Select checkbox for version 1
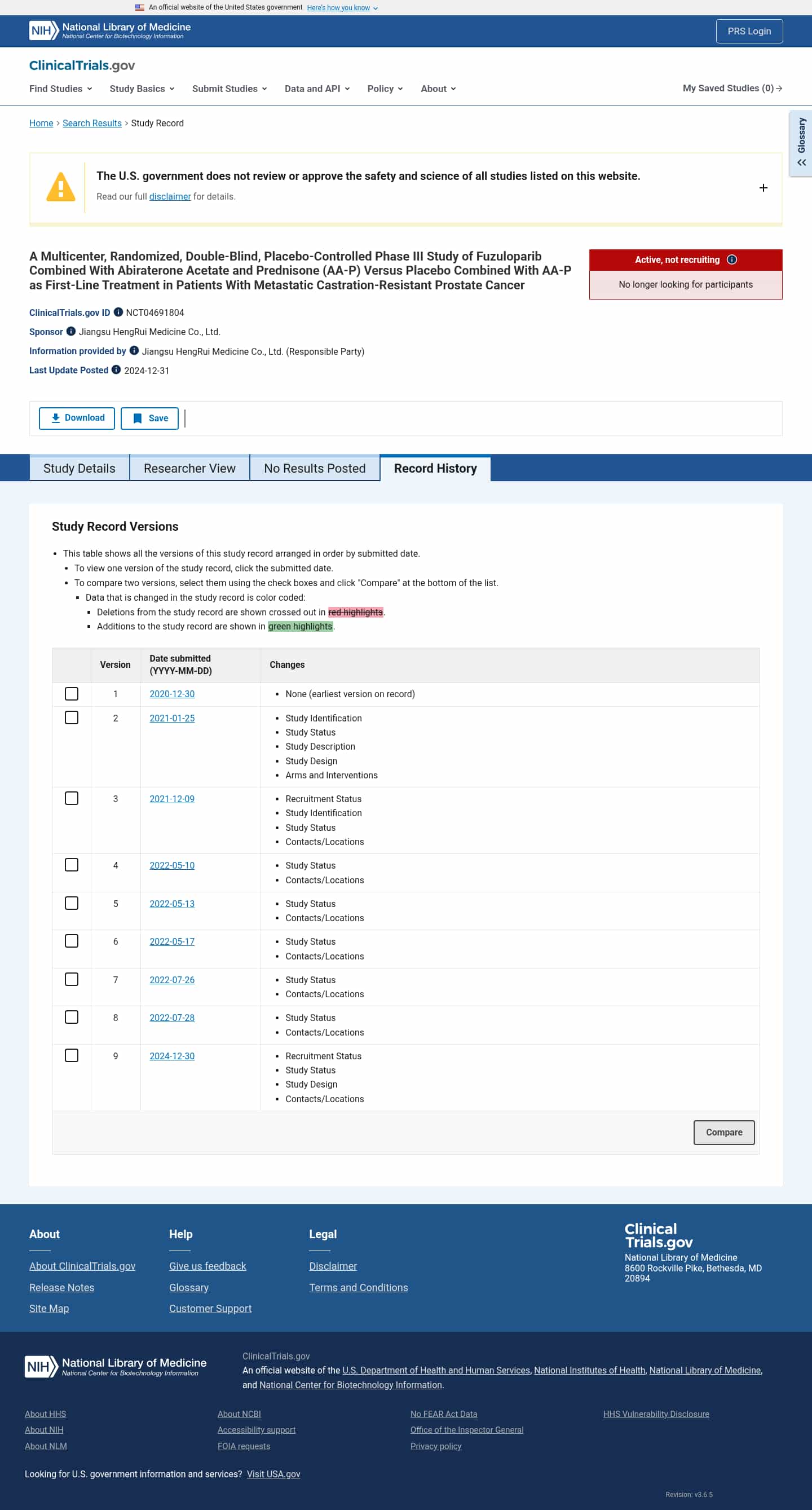 (72, 693)
